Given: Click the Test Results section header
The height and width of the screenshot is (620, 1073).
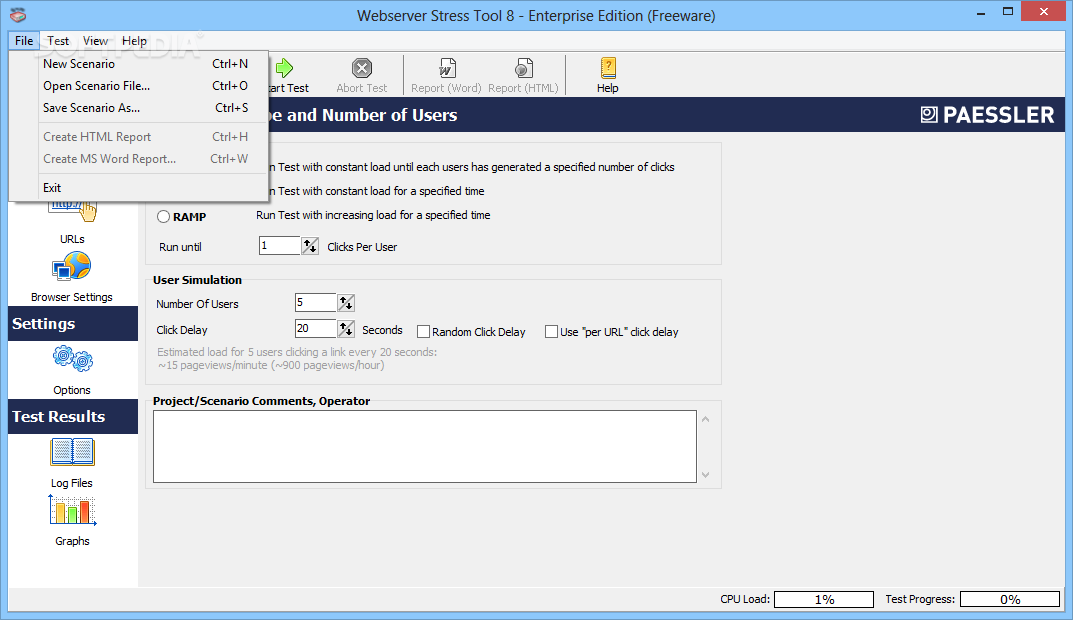Looking at the screenshot, I should (x=73, y=417).
